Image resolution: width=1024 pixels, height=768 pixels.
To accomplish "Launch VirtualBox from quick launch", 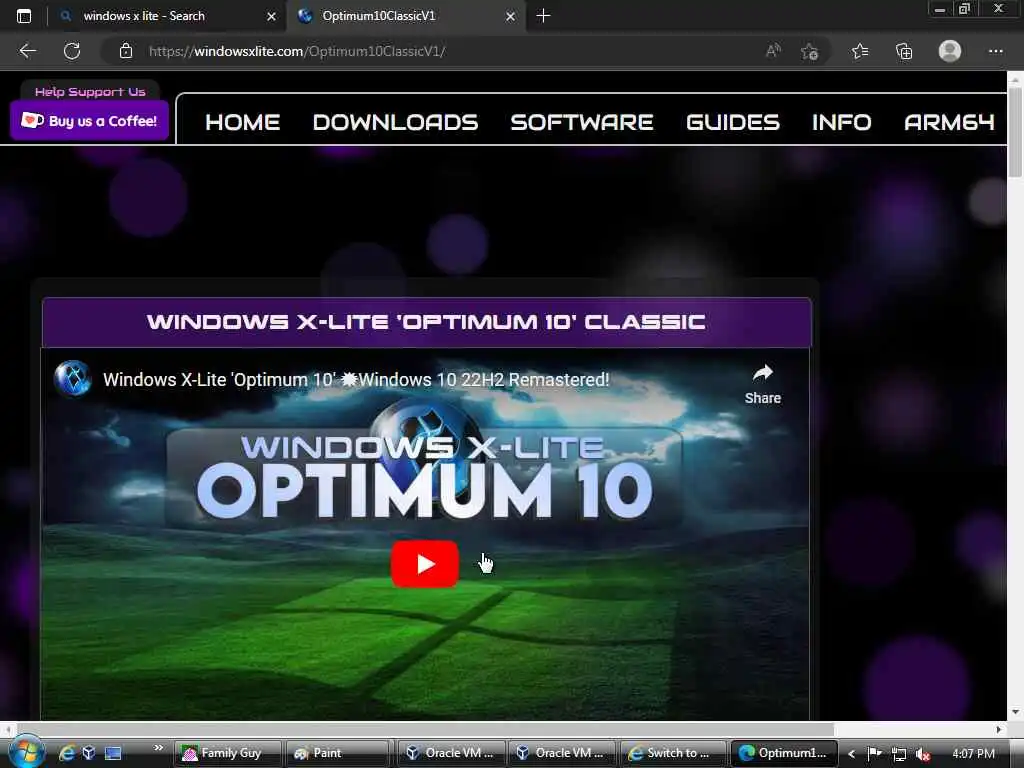I will [89, 753].
